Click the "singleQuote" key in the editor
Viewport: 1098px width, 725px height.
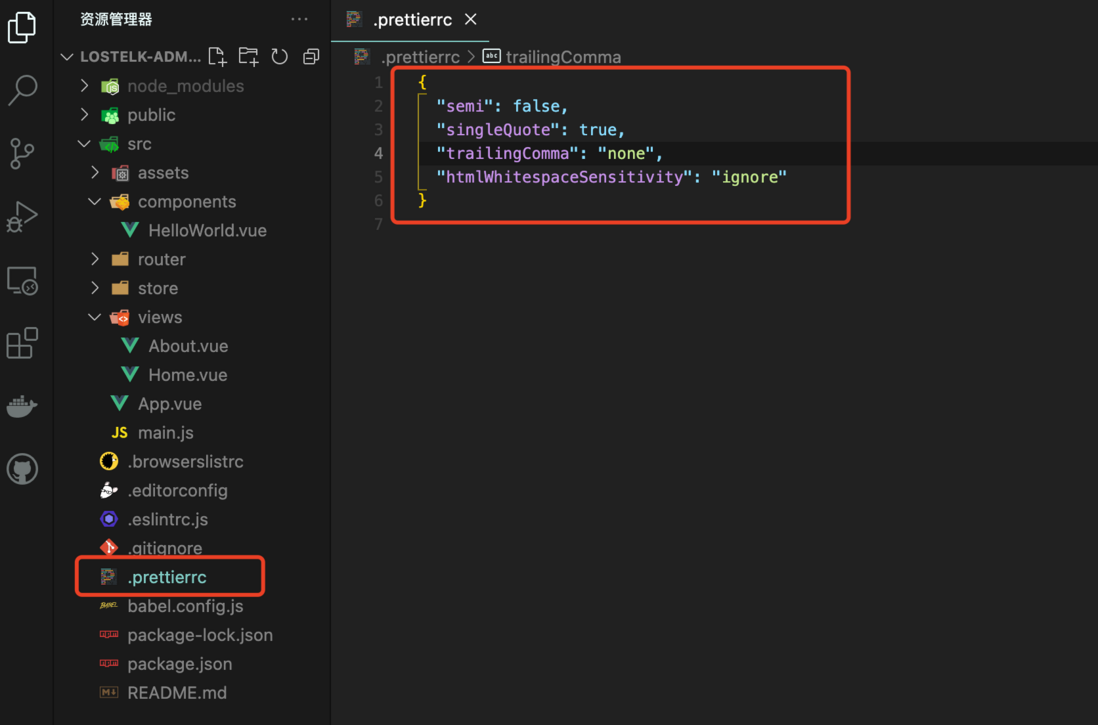click(x=497, y=130)
